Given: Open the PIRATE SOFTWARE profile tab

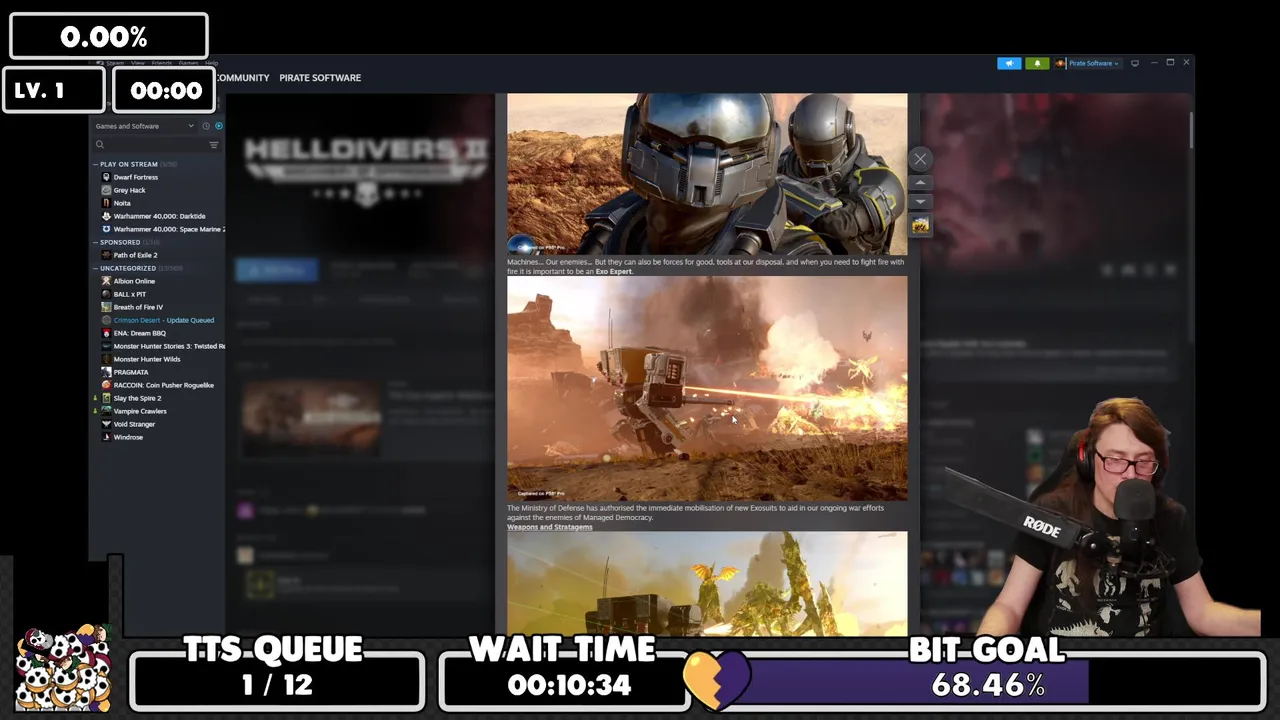Looking at the screenshot, I should coord(320,78).
